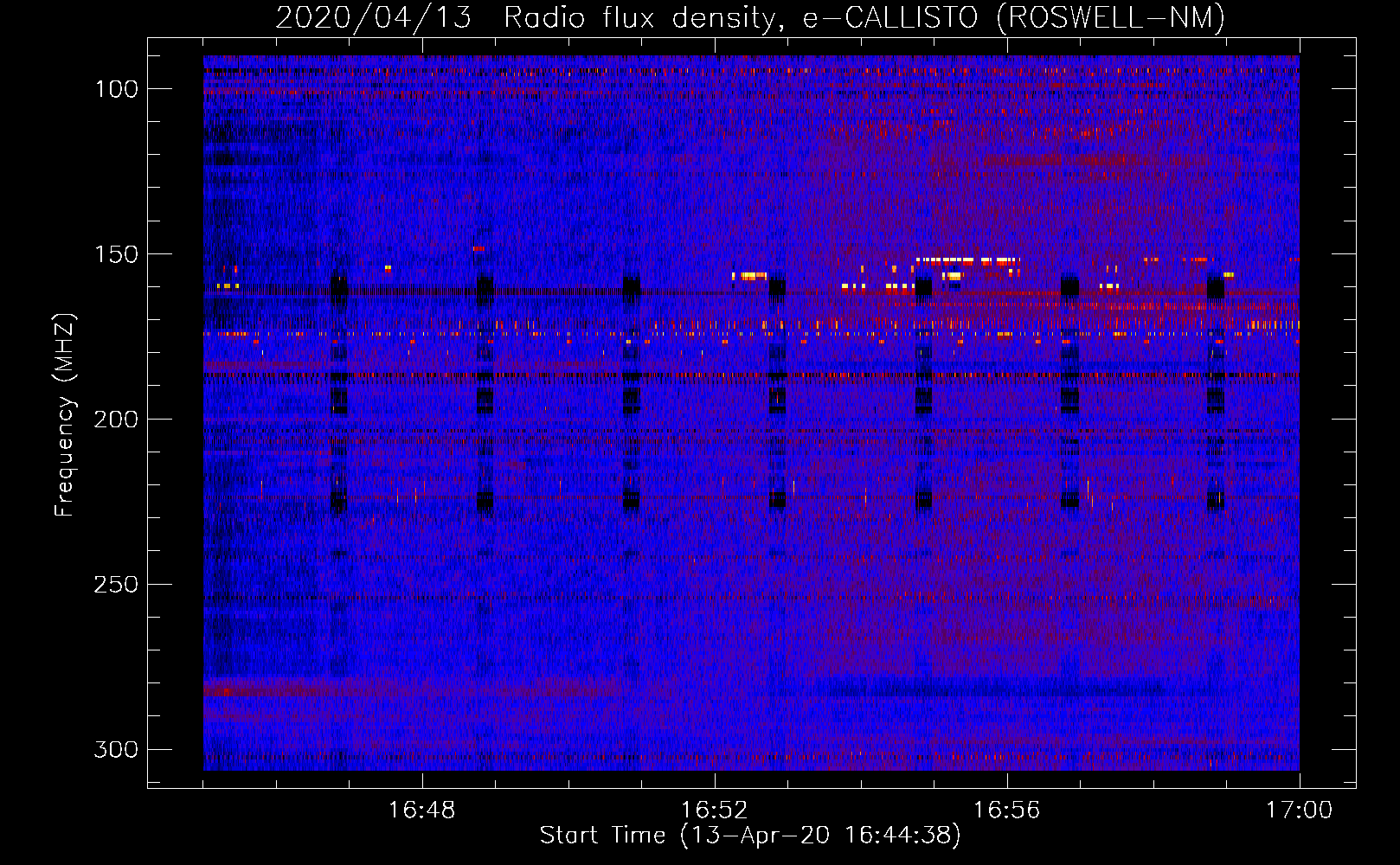Click the 17:00 time axis label

1299,811
